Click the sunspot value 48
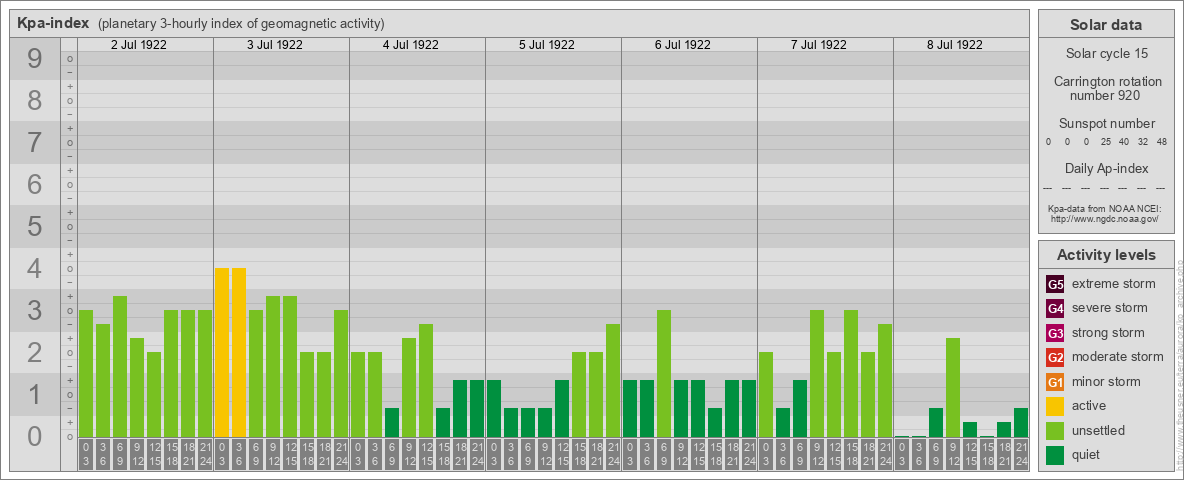The height and width of the screenshot is (480, 1184). [x=1161, y=142]
